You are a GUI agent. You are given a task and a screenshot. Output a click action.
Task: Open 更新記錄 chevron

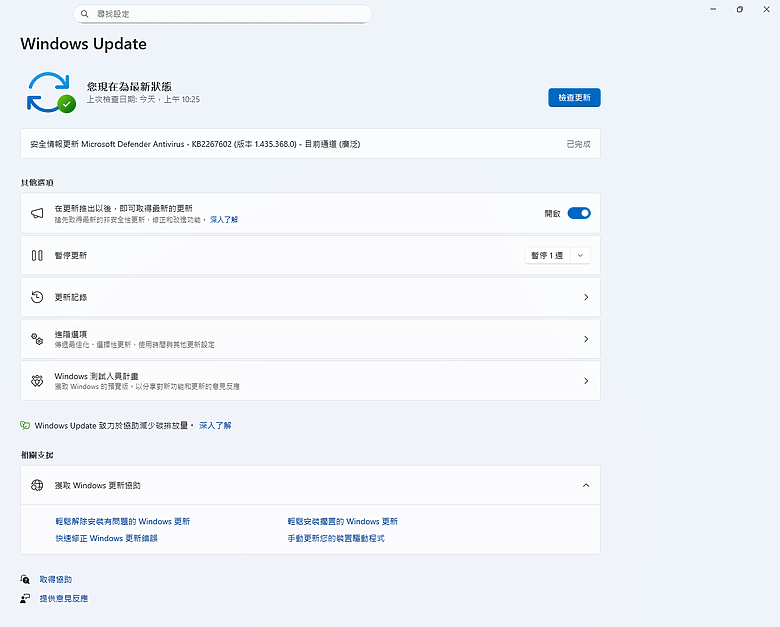[586, 297]
